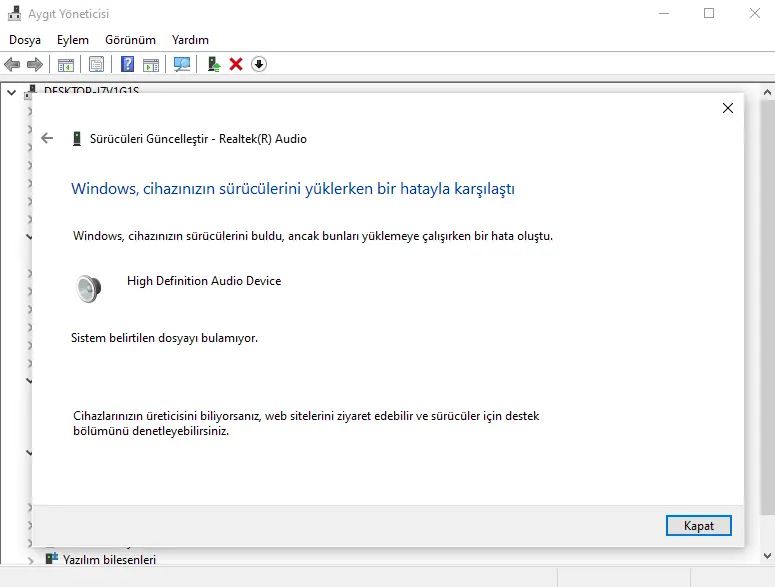Toggle the action pane toolbar icon
The height and width of the screenshot is (587, 775).
pos(151,65)
